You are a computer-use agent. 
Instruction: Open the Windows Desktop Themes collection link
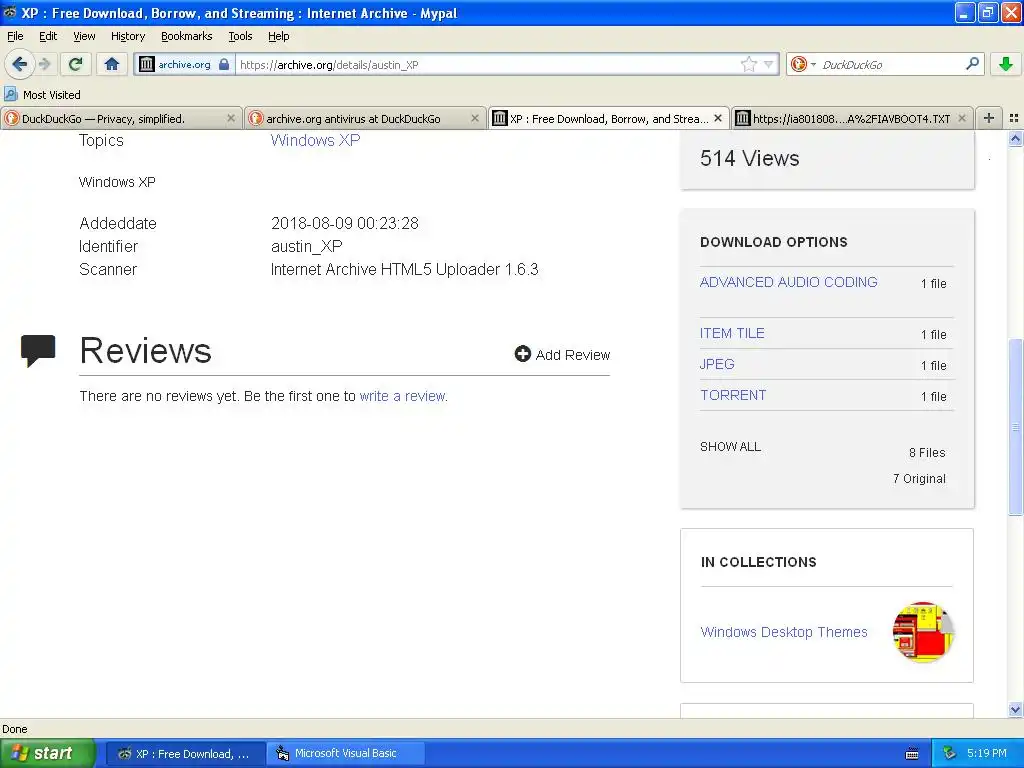pos(784,632)
